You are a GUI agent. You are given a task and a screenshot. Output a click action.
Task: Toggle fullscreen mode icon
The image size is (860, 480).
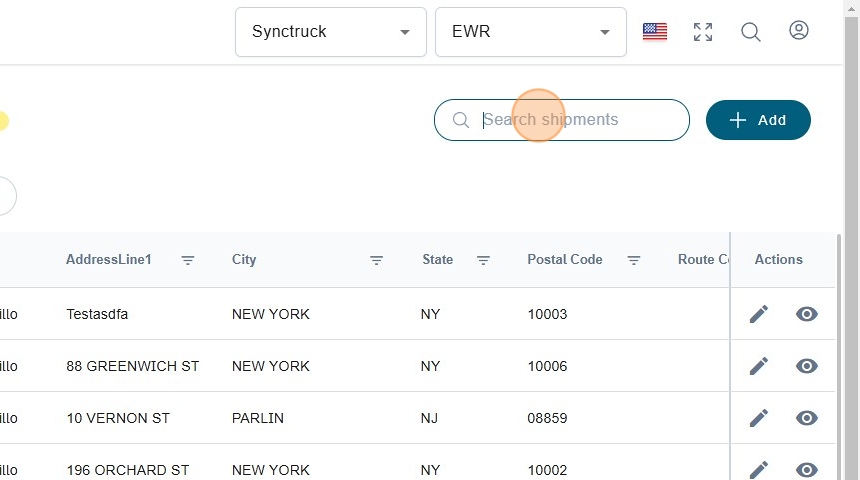703,32
